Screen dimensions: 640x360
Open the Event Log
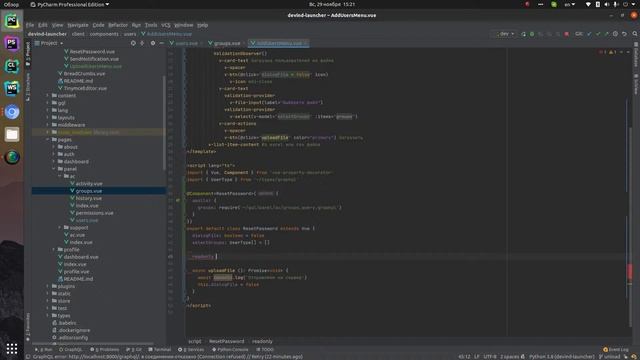point(616,349)
